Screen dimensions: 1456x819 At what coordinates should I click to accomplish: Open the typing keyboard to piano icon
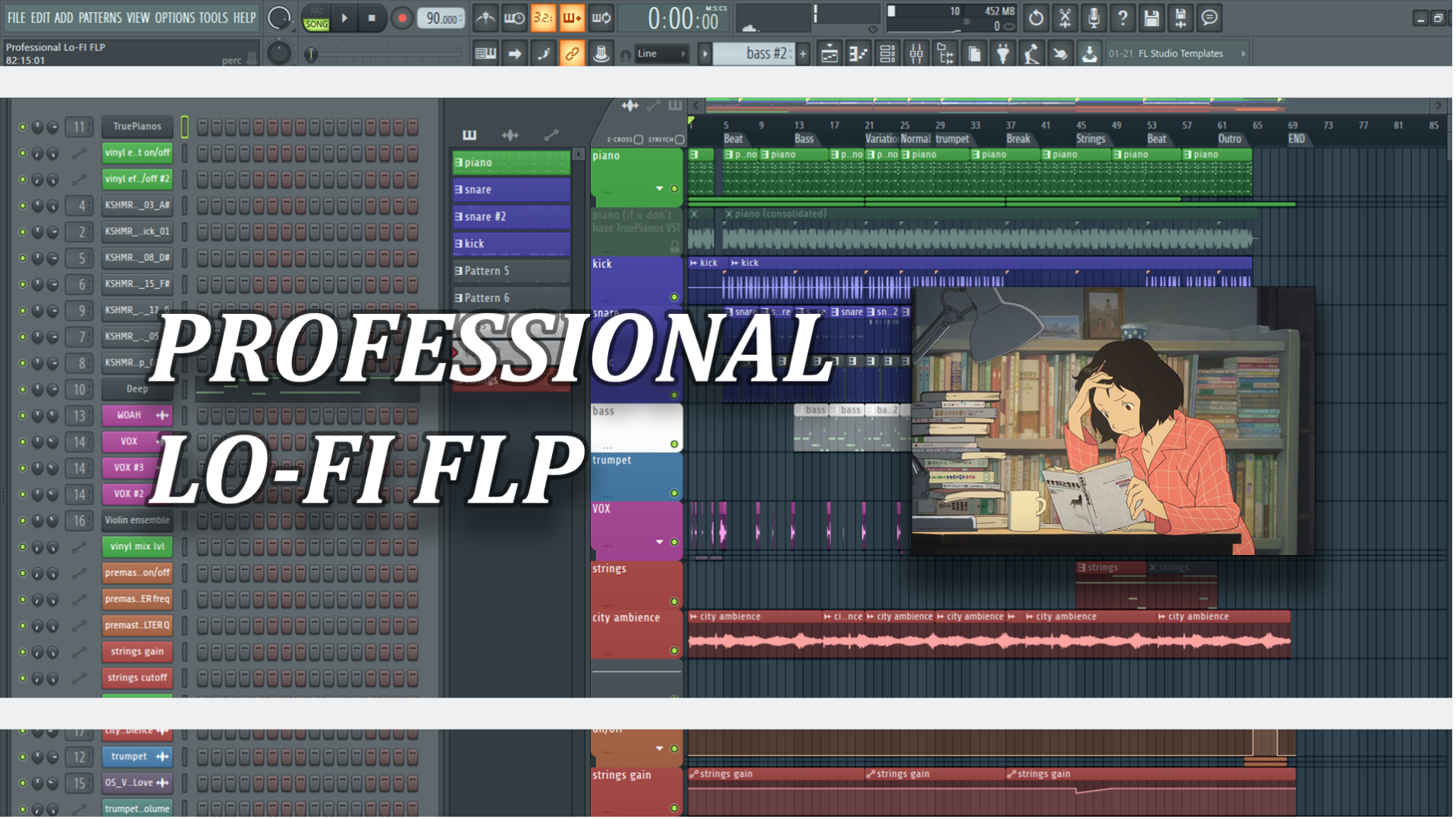[x=485, y=53]
